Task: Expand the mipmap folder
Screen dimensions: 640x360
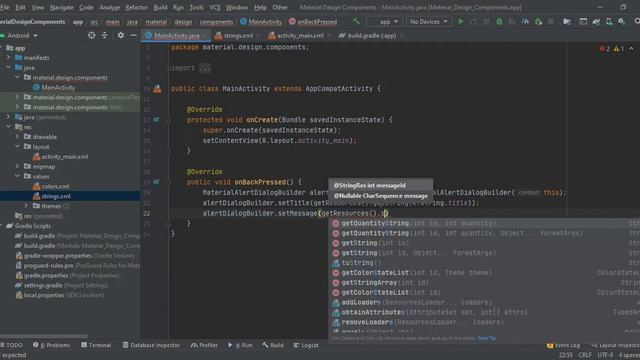Action: [17, 166]
